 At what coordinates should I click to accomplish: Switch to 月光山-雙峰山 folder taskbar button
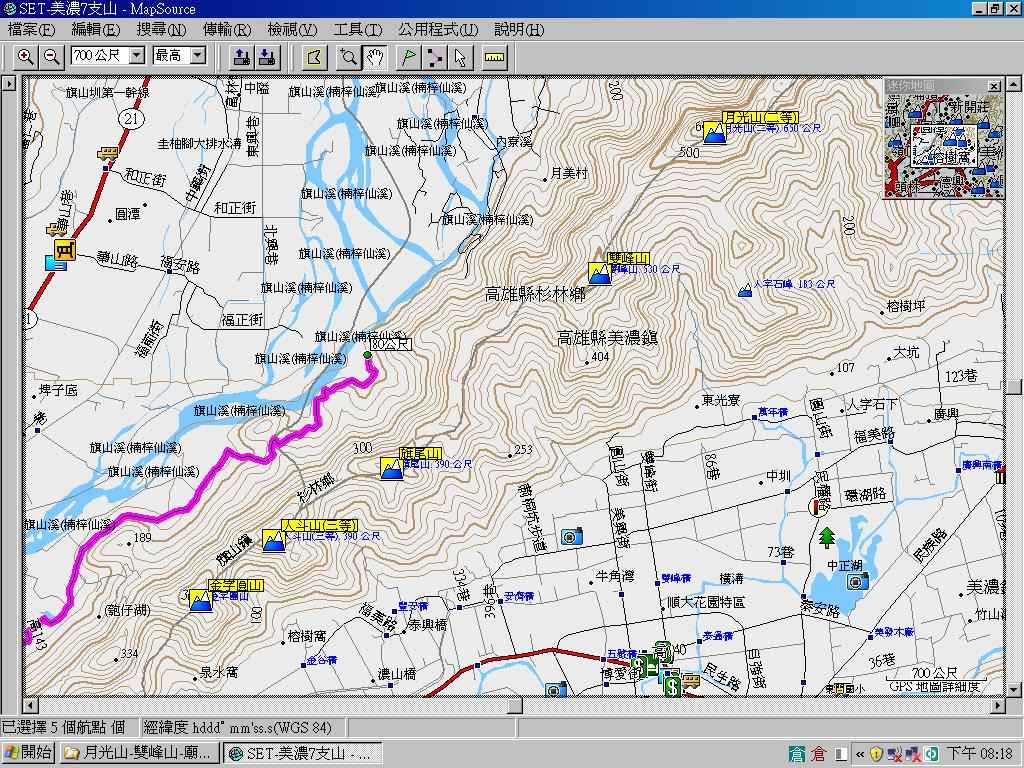140,753
